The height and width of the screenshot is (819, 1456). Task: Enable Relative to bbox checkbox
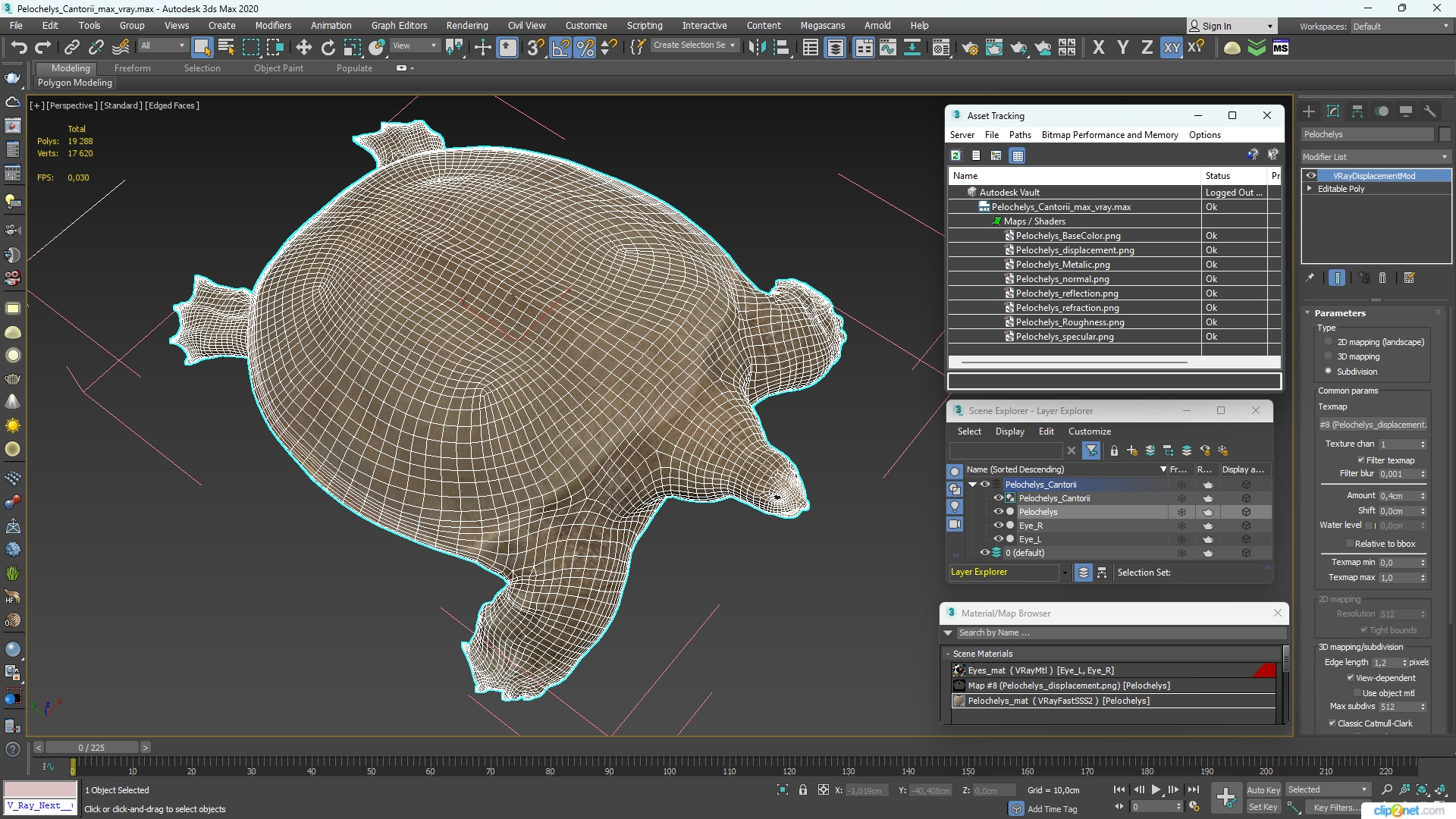pyautogui.click(x=1350, y=544)
